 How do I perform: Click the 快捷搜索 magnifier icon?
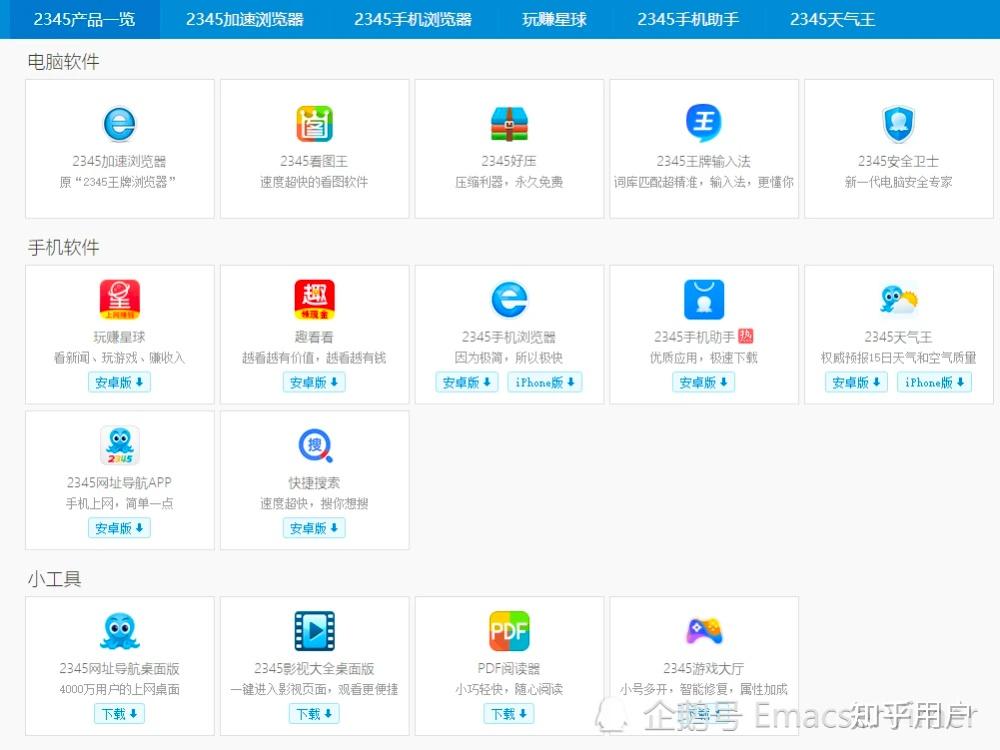click(316, 445)
